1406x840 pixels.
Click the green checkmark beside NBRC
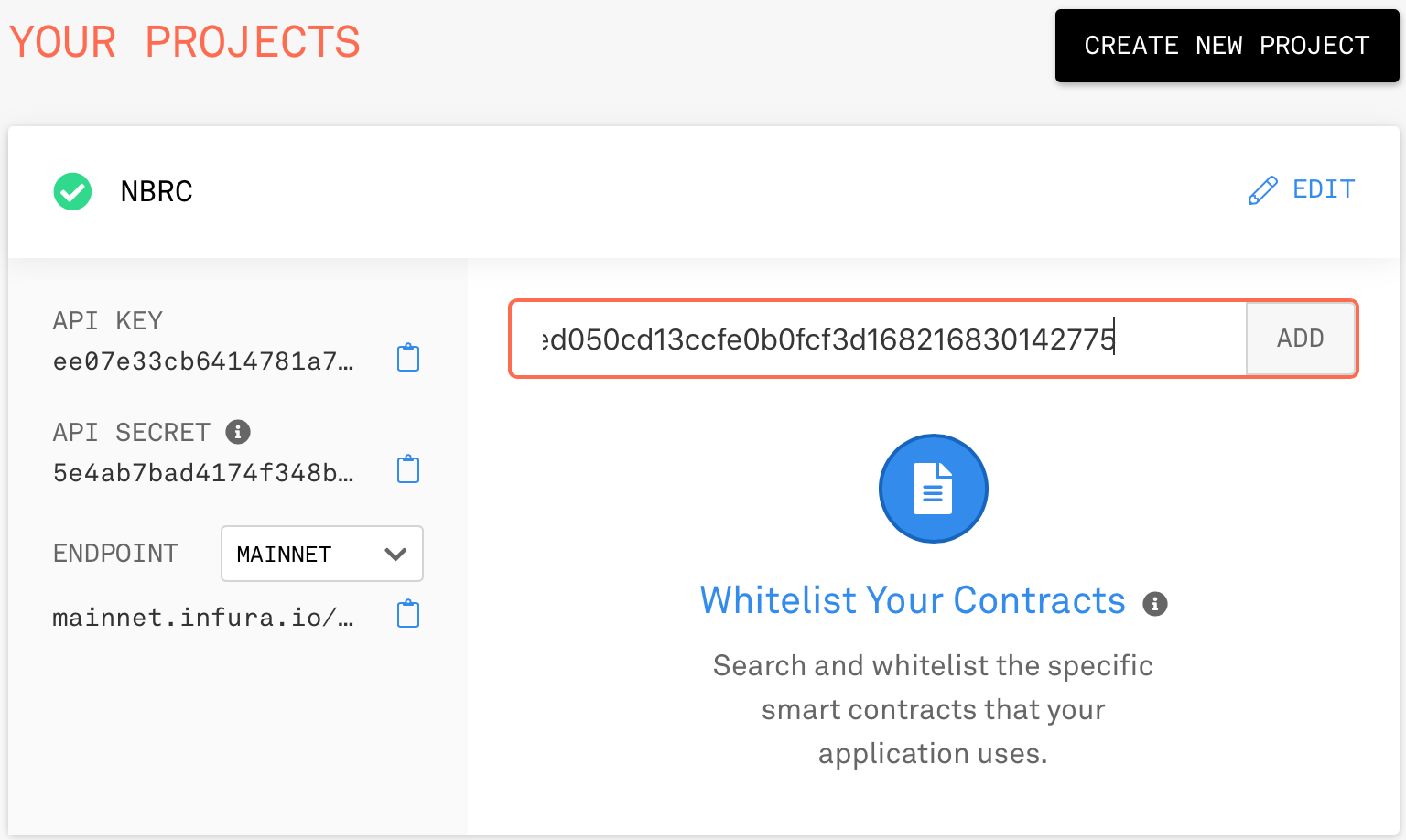72,191
